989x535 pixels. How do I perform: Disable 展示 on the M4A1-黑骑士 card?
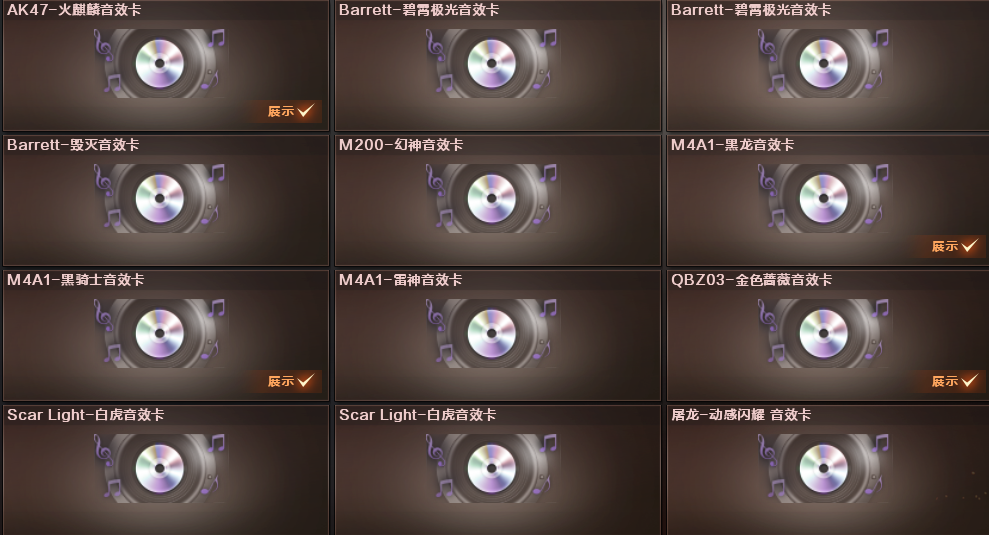290,381
